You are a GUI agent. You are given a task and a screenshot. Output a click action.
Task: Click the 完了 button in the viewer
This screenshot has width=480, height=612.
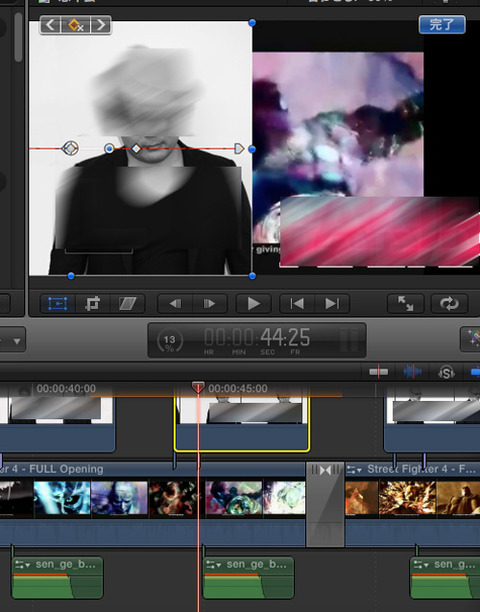[442, 25]
